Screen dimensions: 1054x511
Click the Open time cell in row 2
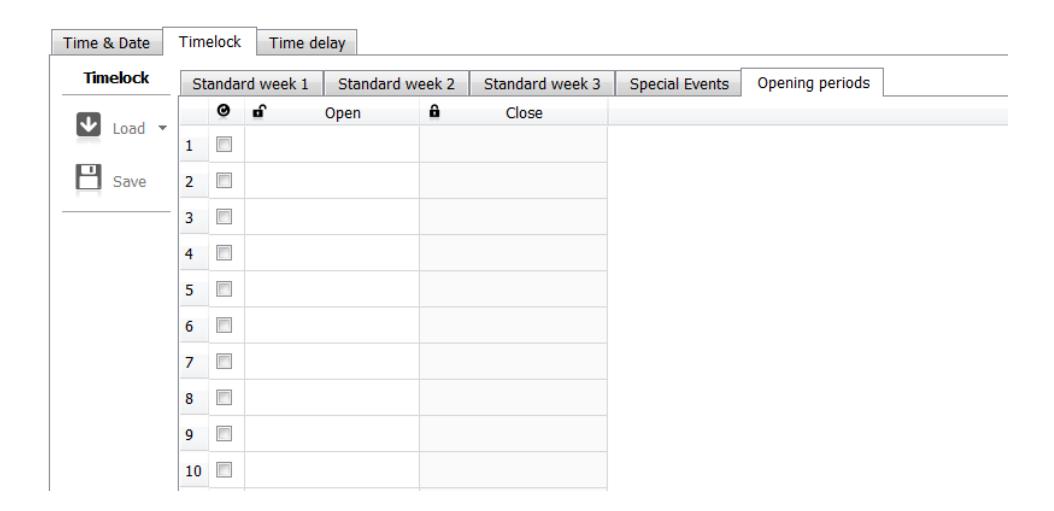[x=332, y=181]
